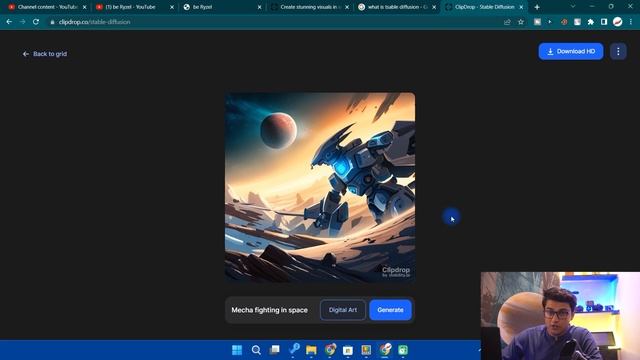Toggle the browser side panel

click(x=604, y=22)
